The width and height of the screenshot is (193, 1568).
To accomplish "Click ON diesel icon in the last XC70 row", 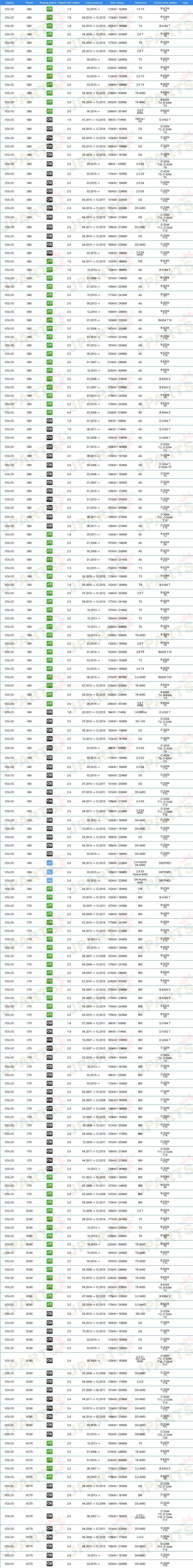I will (x=49, y=1564).
